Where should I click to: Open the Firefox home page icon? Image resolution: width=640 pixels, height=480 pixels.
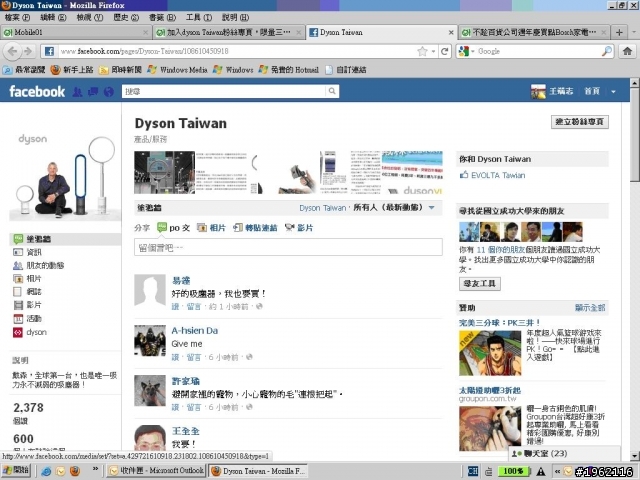click(627, 51)
